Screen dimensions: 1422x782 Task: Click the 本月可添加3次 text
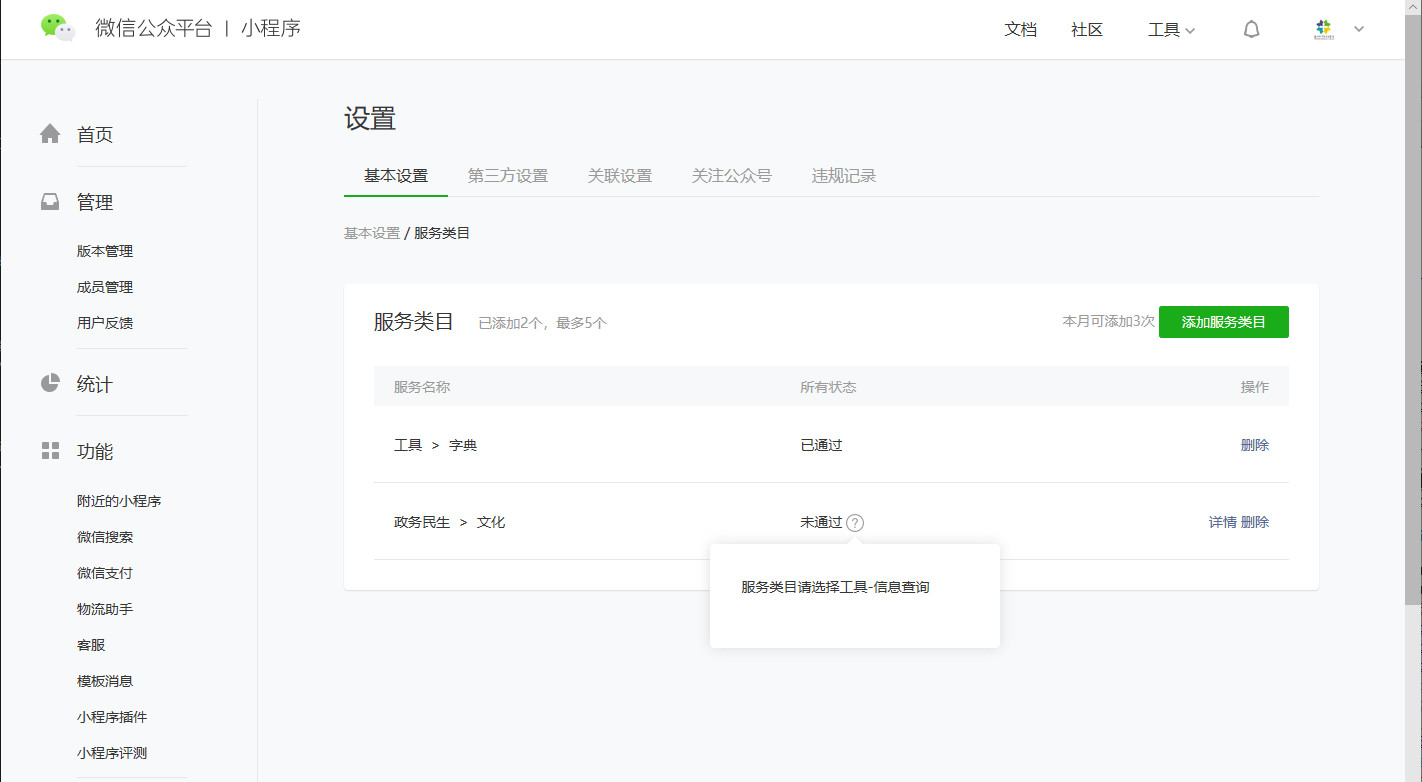pos(1108,322)
